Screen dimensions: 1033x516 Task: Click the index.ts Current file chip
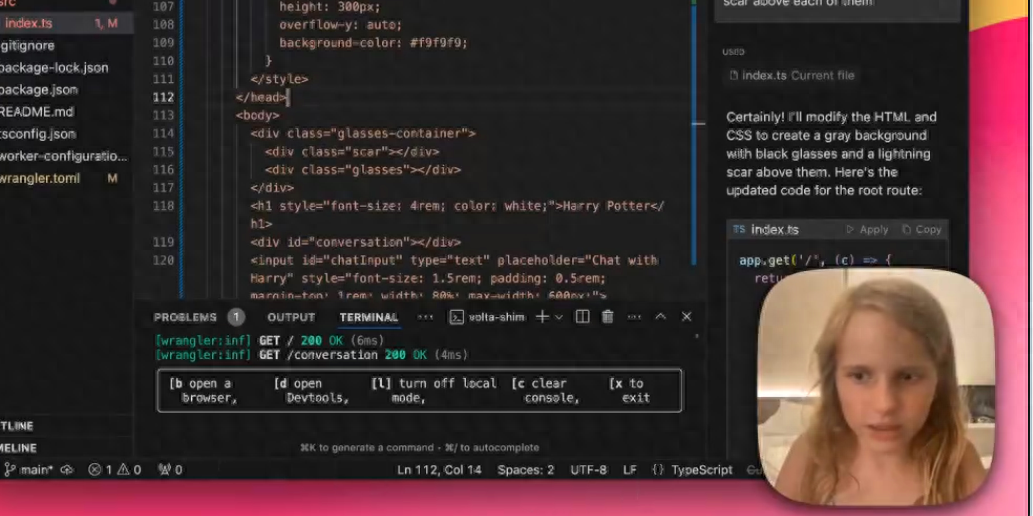coord(792,75)
